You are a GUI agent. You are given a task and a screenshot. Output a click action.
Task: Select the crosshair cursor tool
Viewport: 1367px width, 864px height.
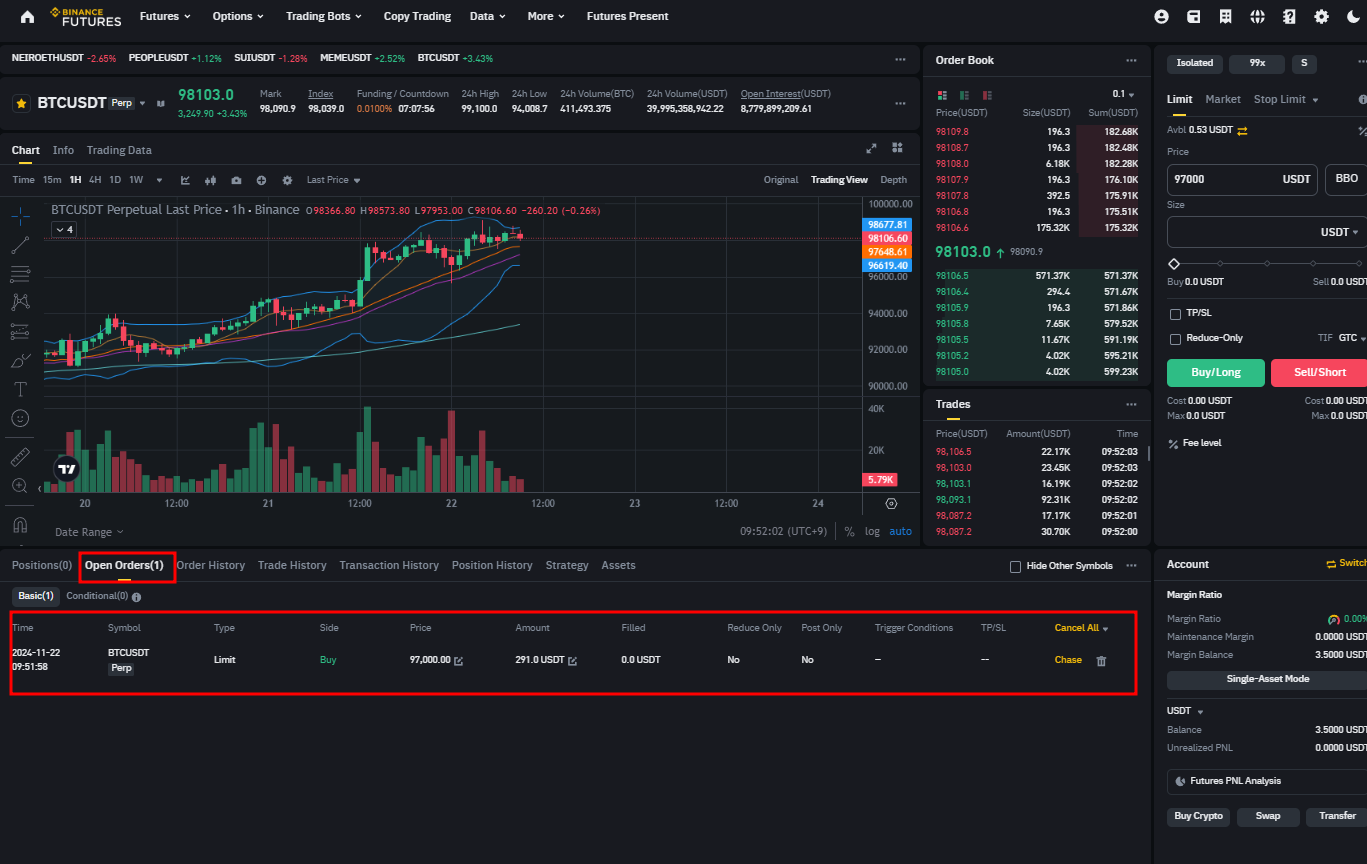pos(20,215)
